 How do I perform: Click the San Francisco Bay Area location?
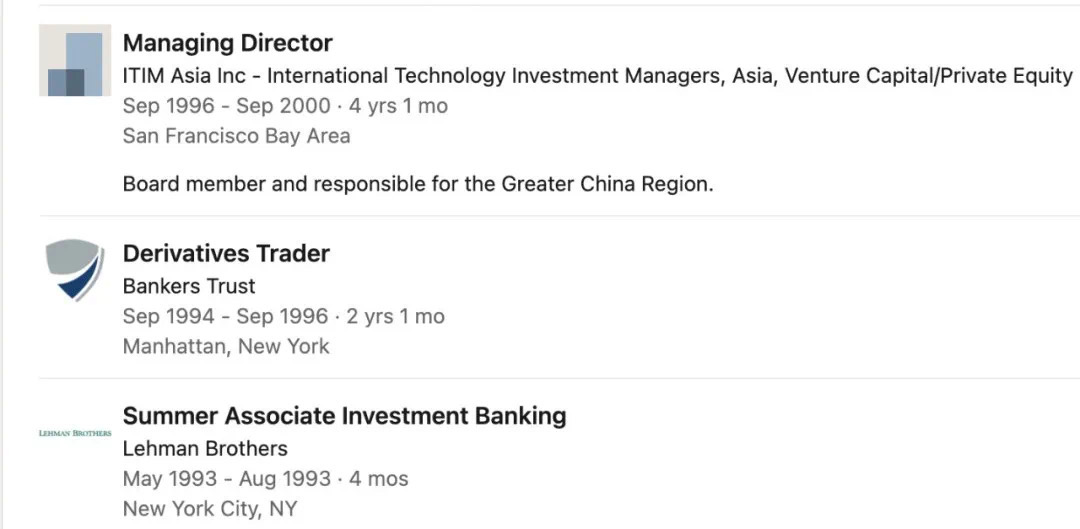[x=236, y=136]
